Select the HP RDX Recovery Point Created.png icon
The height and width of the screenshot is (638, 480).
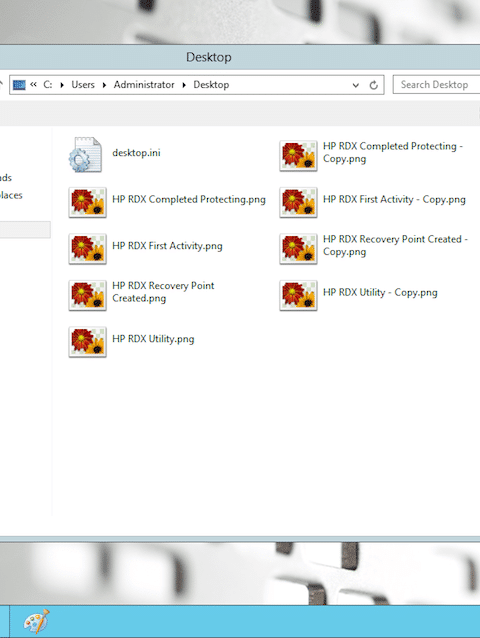[x=87, y=295]
